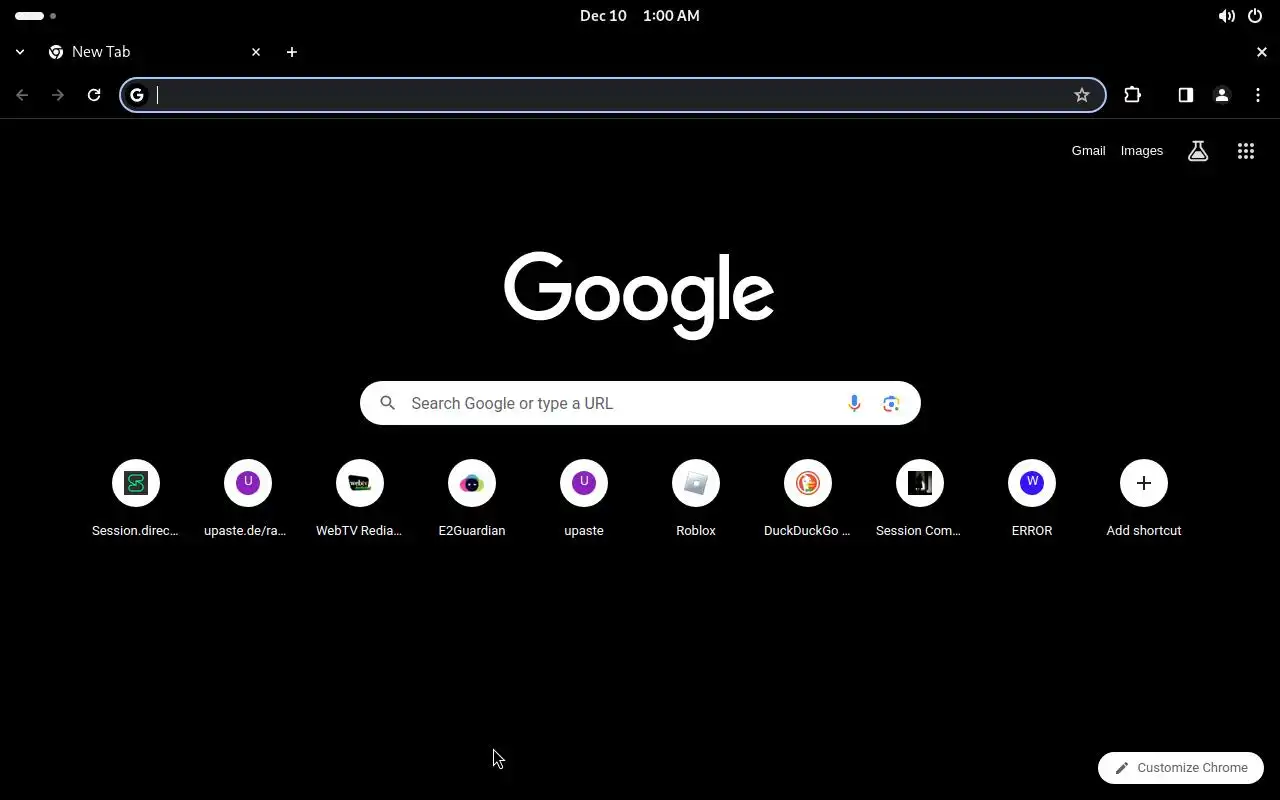
Task: Search by image with Google Lens
Action: [891, 403]
